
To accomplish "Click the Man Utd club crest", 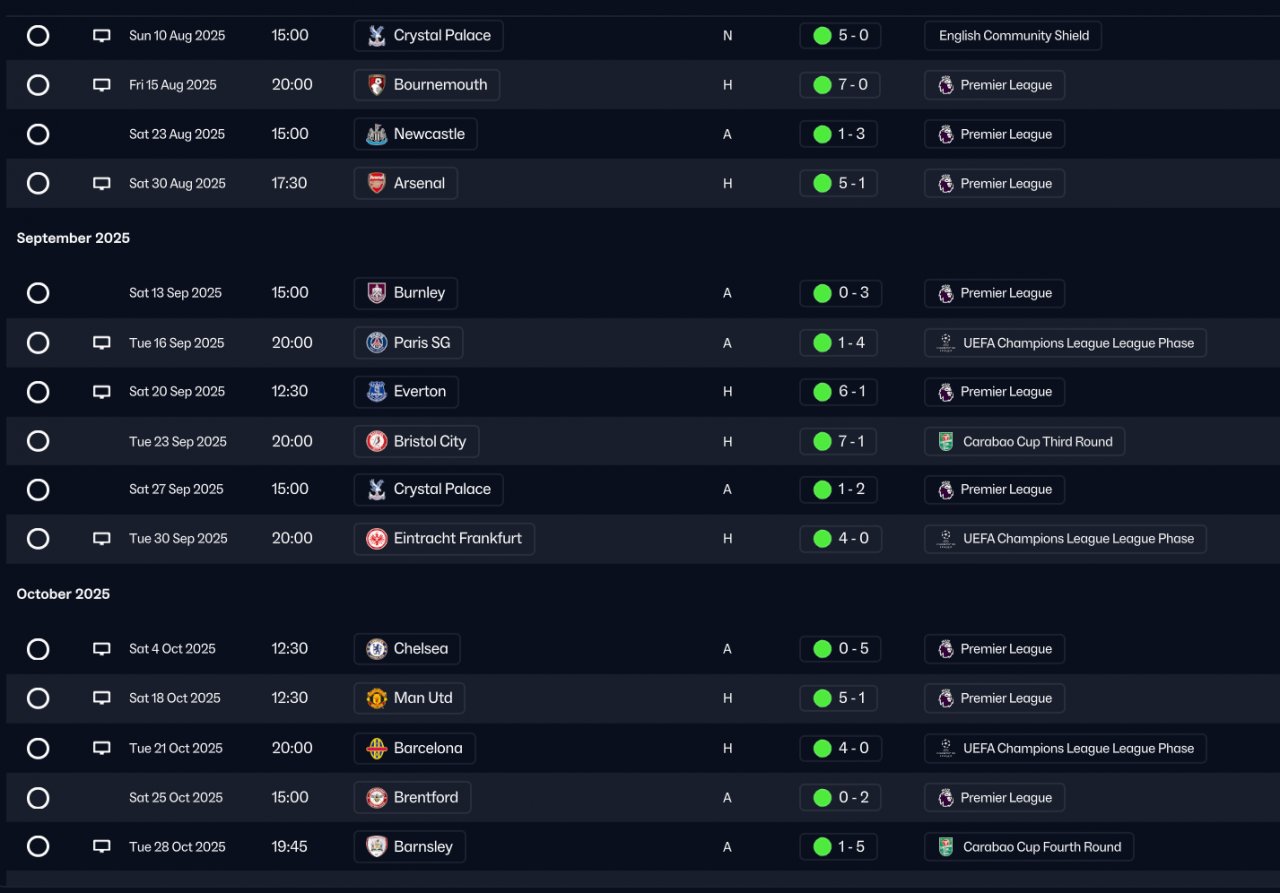I will click(377, 698).
